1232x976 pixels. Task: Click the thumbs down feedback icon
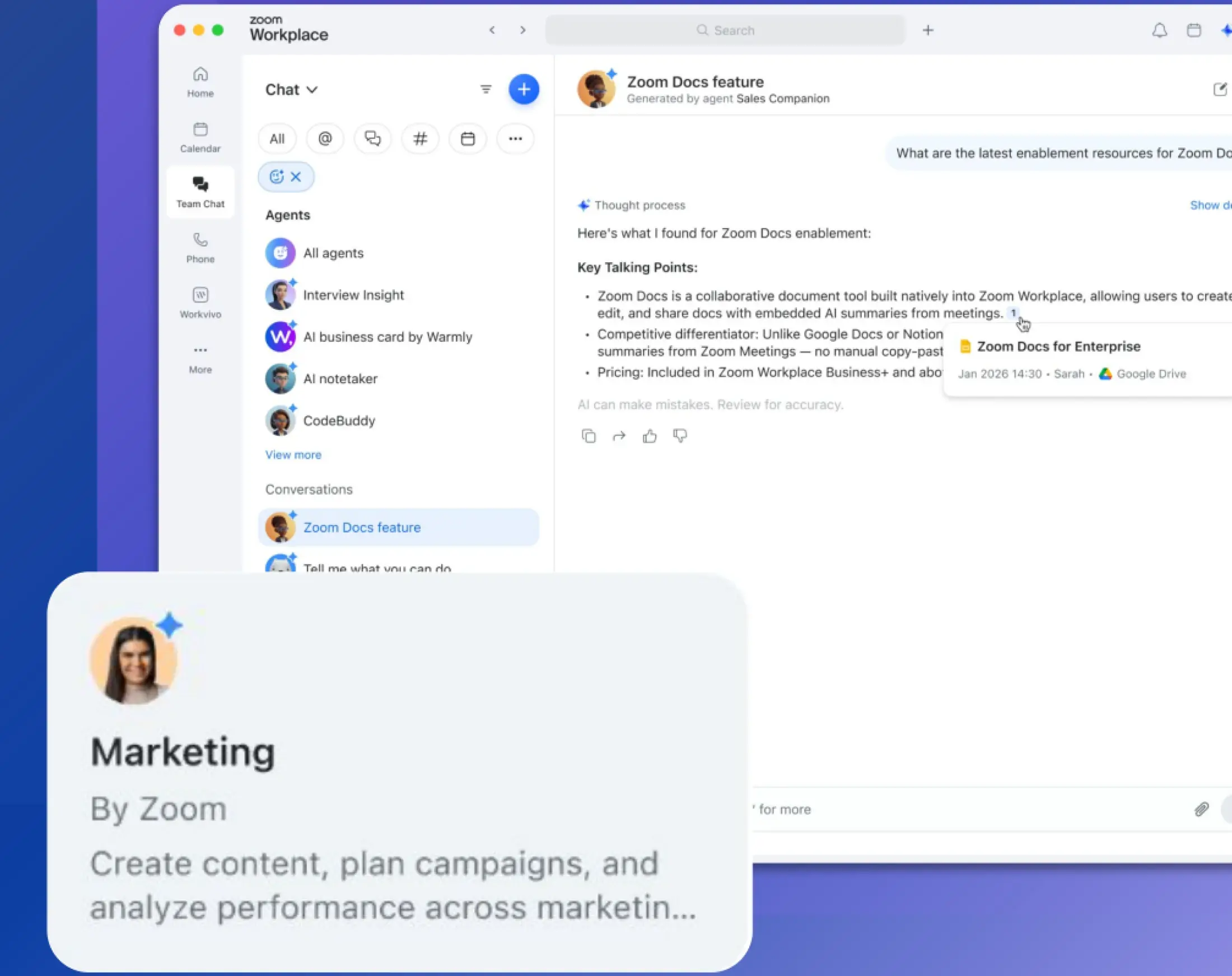click(680, 436)
